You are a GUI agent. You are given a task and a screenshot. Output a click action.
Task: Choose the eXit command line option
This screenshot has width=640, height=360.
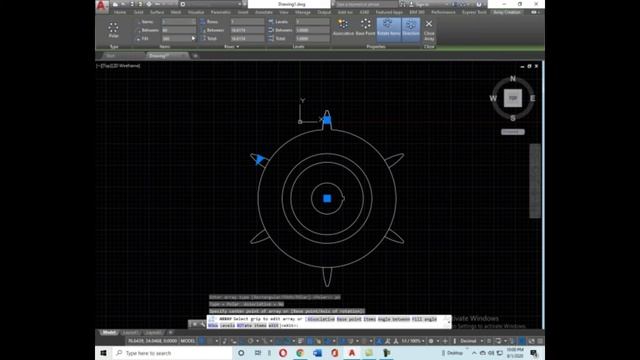273,326
